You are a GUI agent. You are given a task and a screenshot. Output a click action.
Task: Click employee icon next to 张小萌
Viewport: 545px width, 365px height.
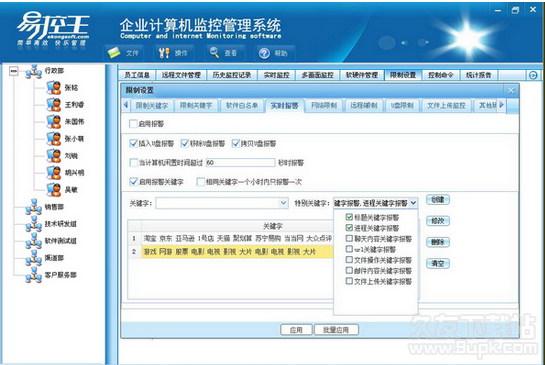(54, 139)
